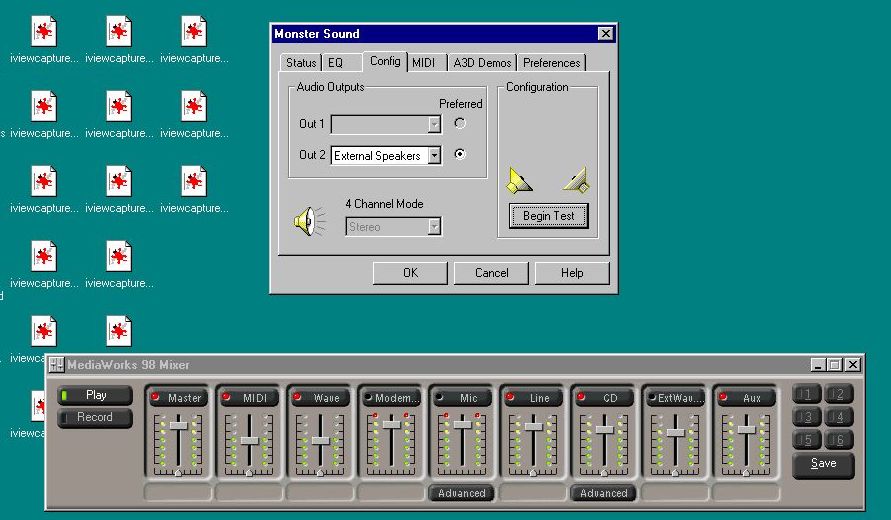Click the sound speaker icon beside 4 Channel Mode
Viewport: 891px width, 520px height.
[310, 221]
